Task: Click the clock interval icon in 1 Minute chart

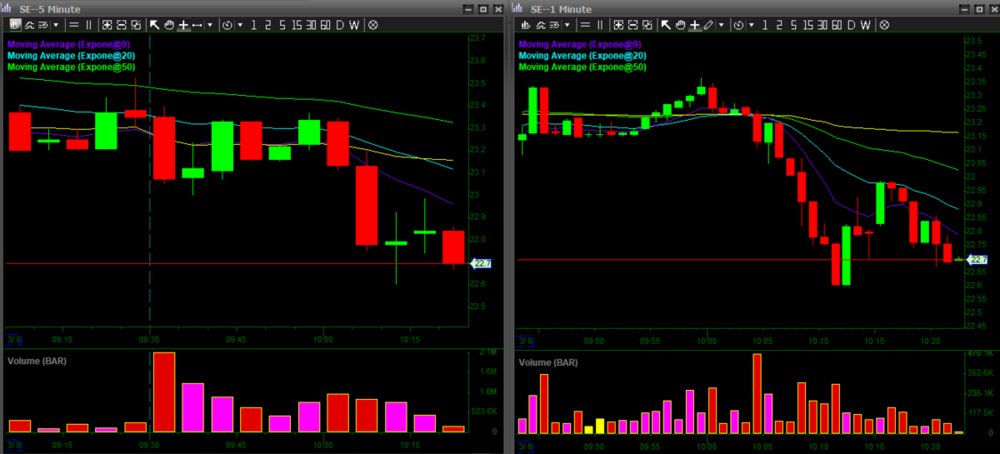Action: pyautogui.click(x=740, y=23)
